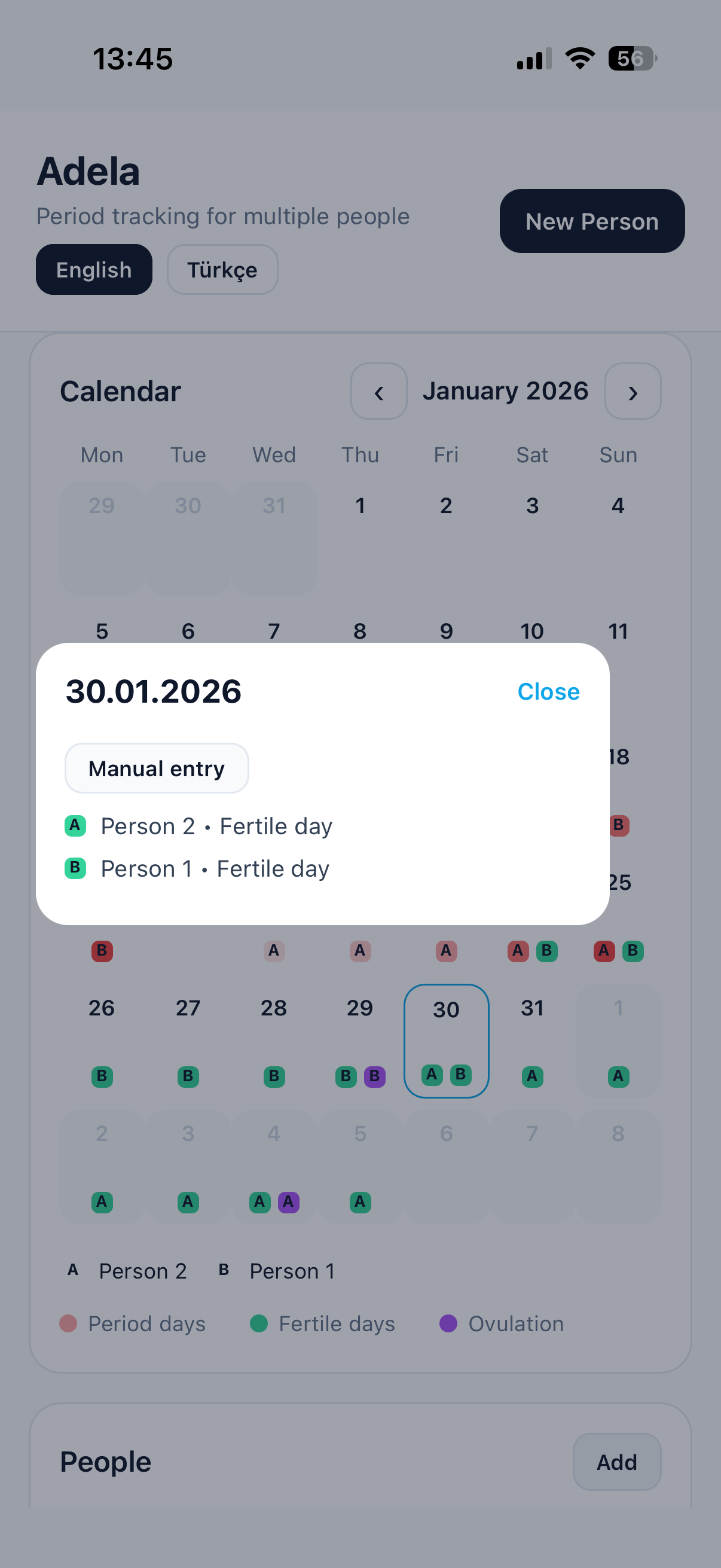The image size is (721, 1568).
Task: Click the New Person button
Action: [x=591, y=221]
